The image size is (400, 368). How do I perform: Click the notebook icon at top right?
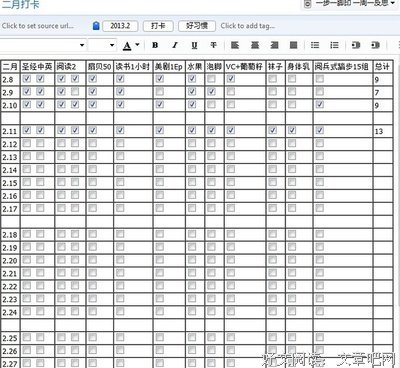[308, 4]
